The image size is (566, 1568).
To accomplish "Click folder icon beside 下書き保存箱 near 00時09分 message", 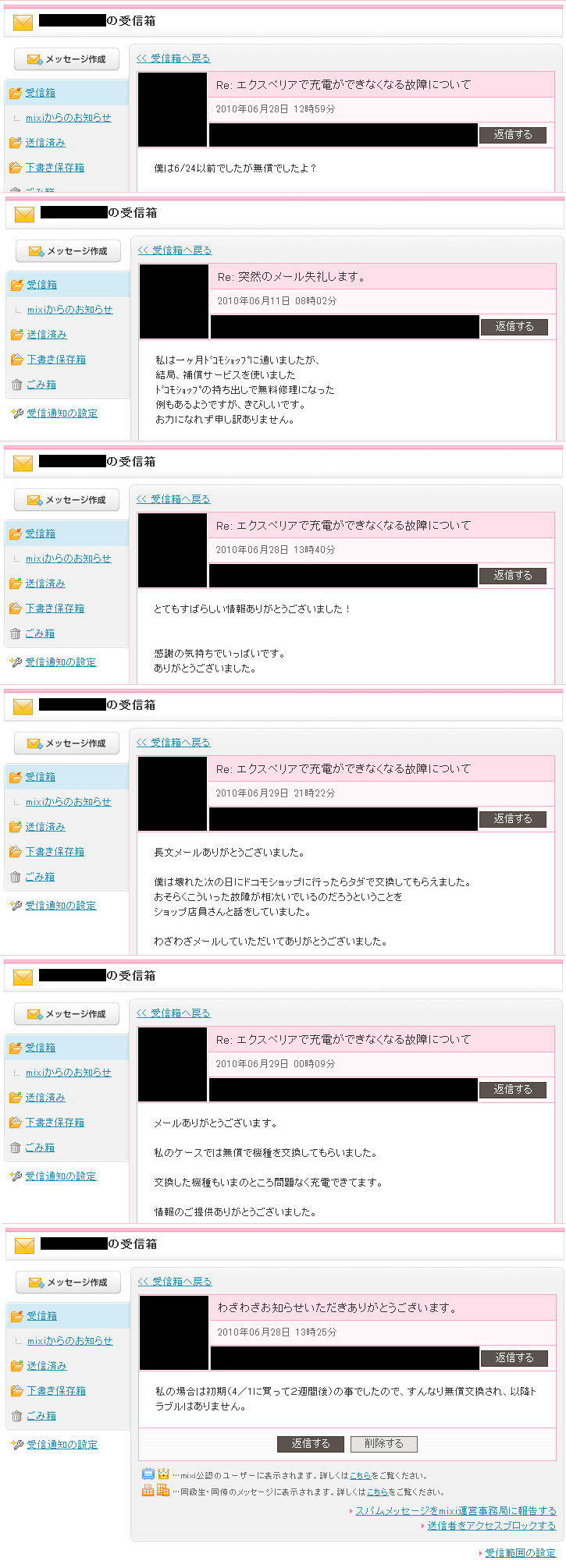I will click(15, 1123).
